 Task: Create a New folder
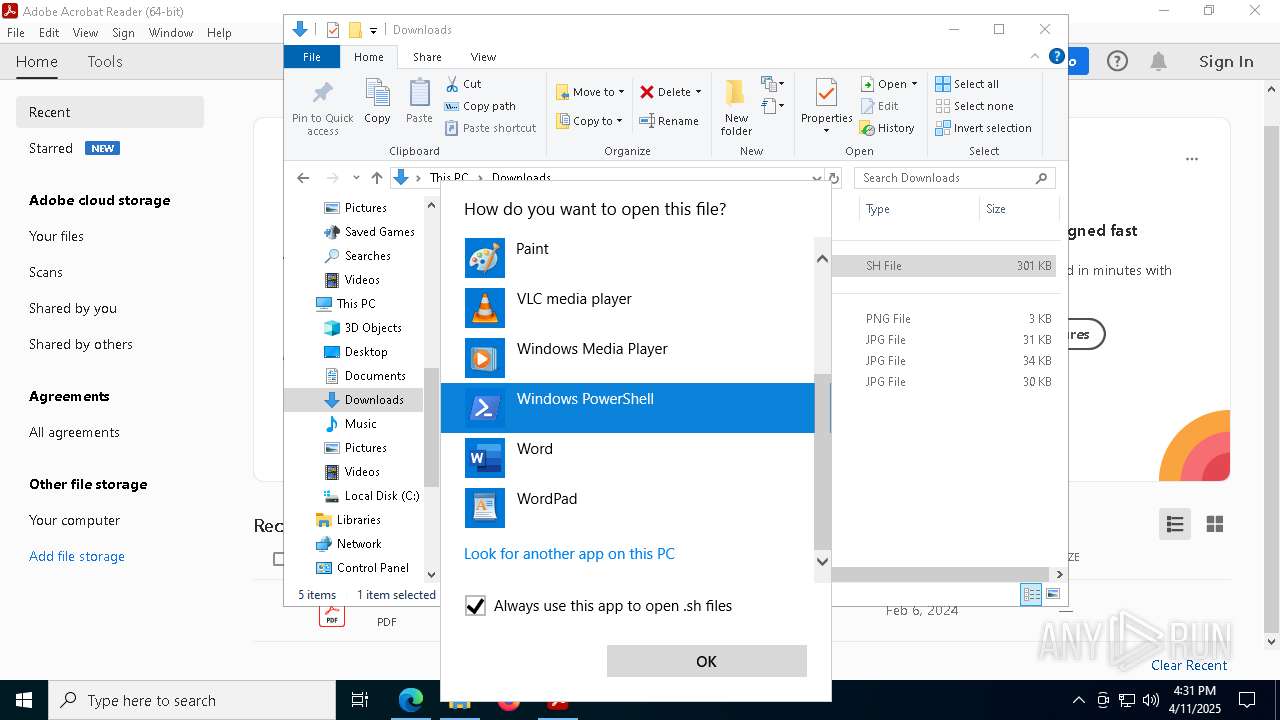pos(736,107)
